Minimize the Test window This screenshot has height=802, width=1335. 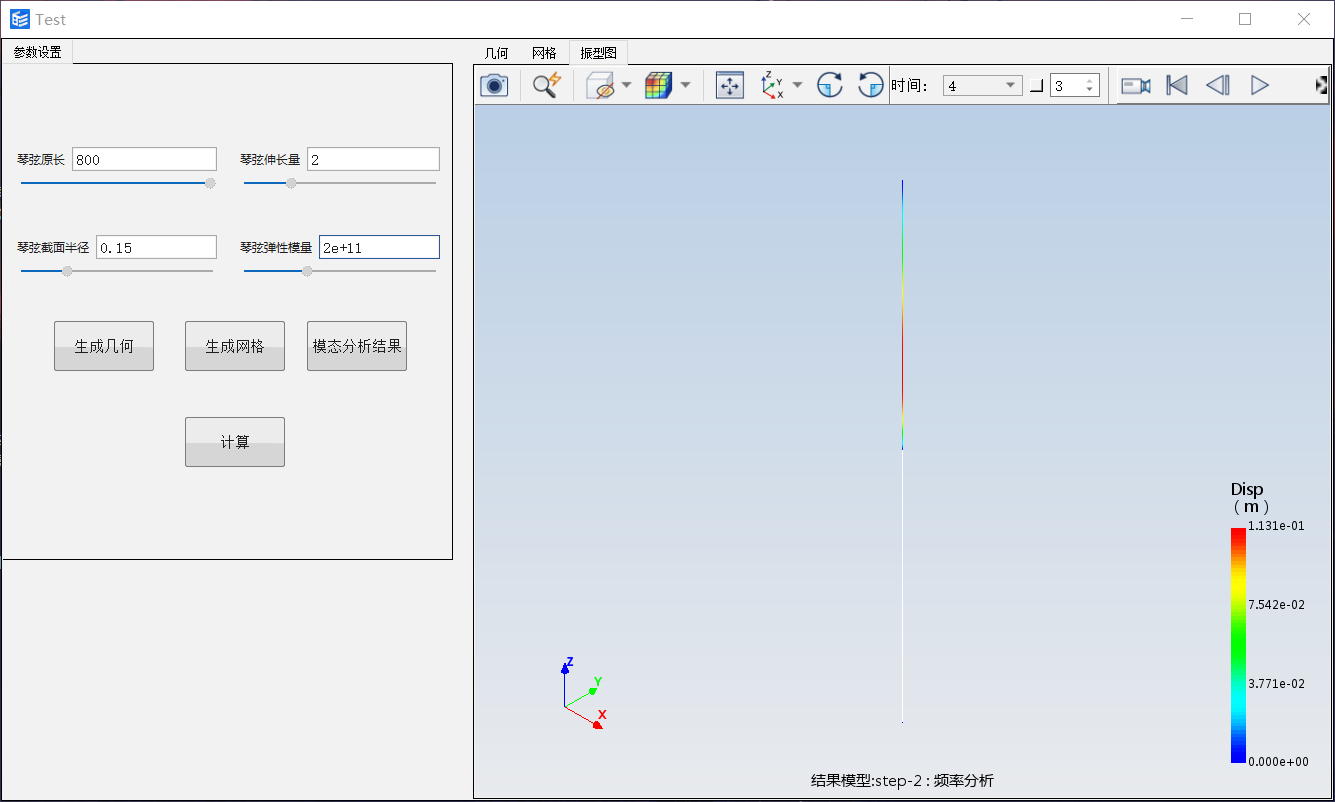coord(1187,19)
